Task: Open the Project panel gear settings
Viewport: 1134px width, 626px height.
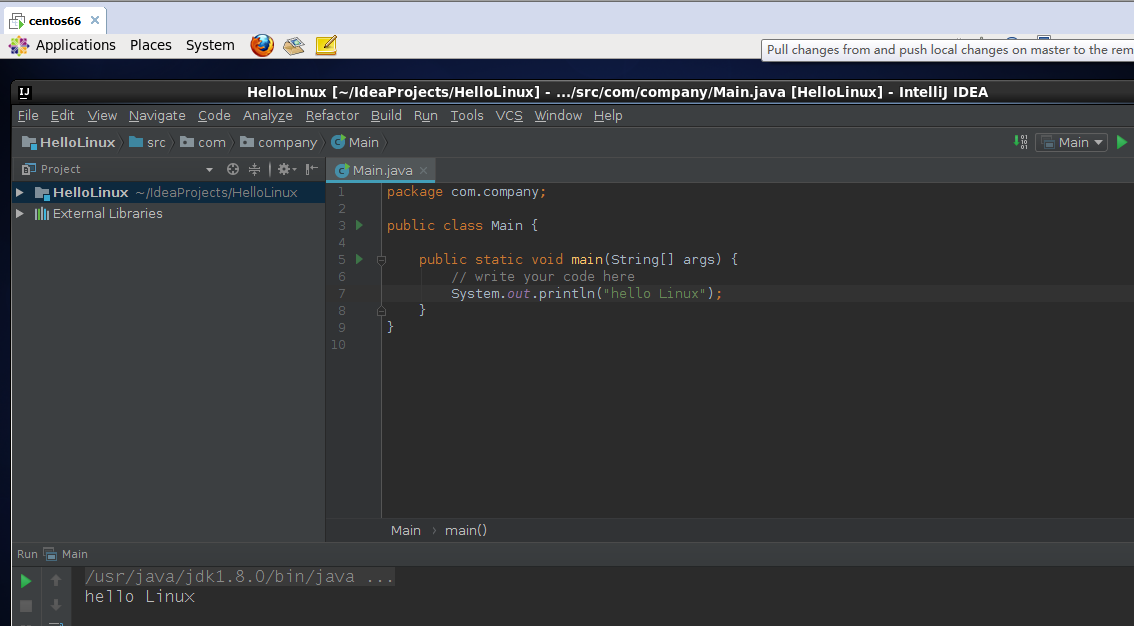Action: (x=286, y=169)
